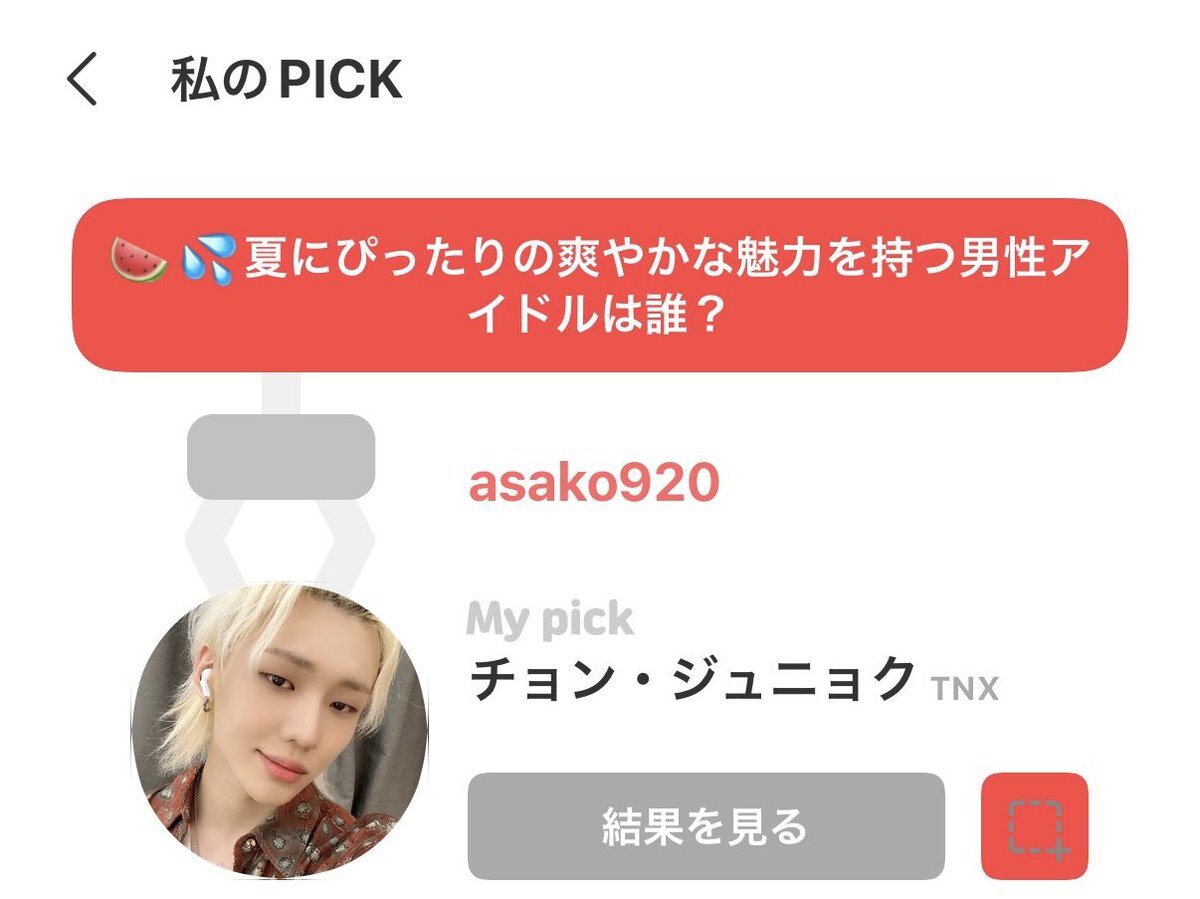Screen dimensions: 1200x899
Task: Click the sweat droplets emoji in the banner
Action: 208,259
